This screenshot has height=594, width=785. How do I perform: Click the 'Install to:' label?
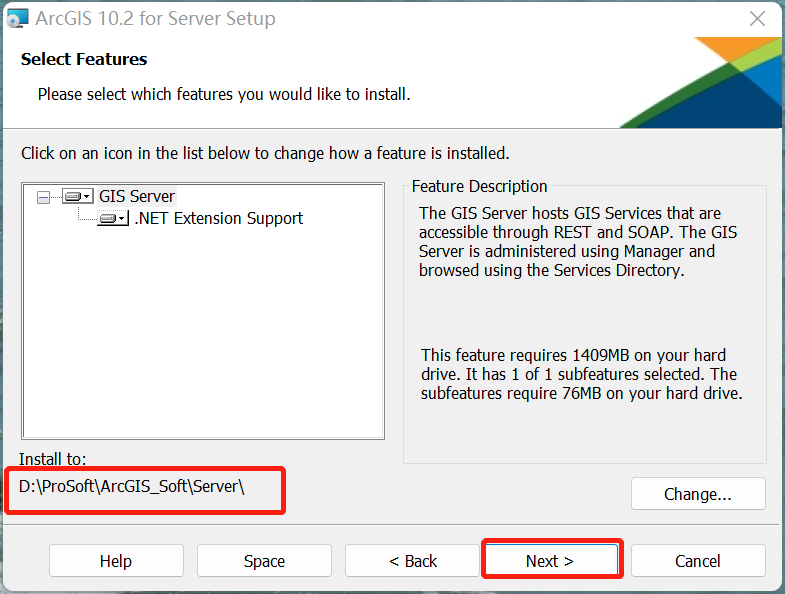click(53, 459)
